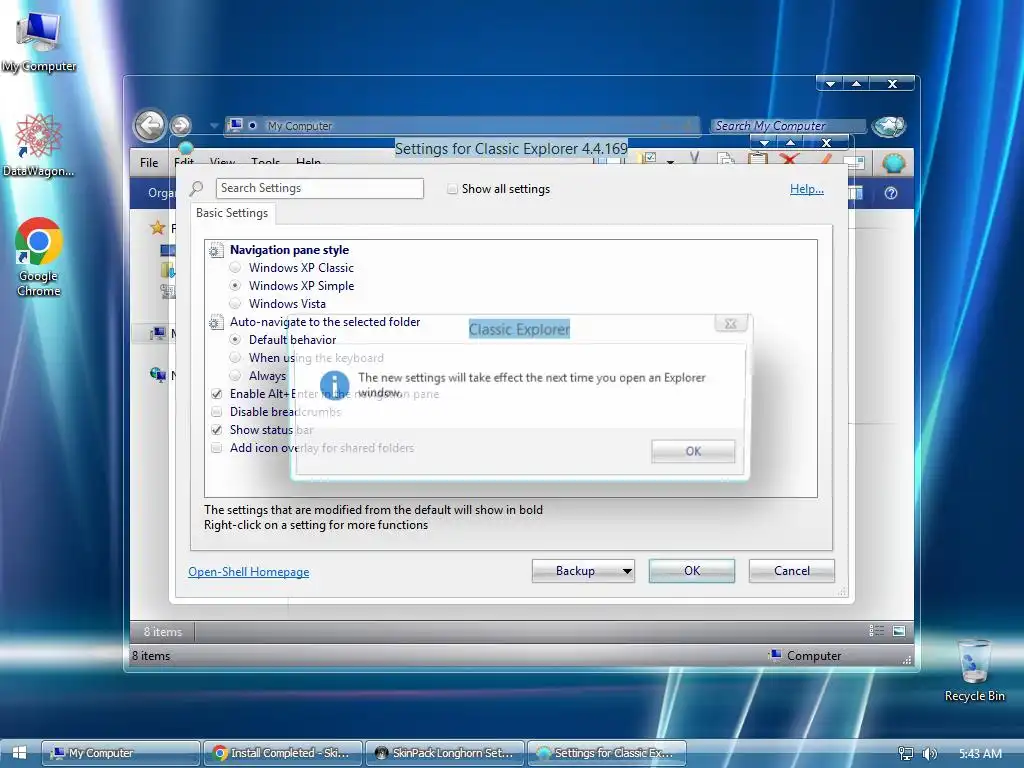Toggle the Show status bar checkbox

coord(216,430)
